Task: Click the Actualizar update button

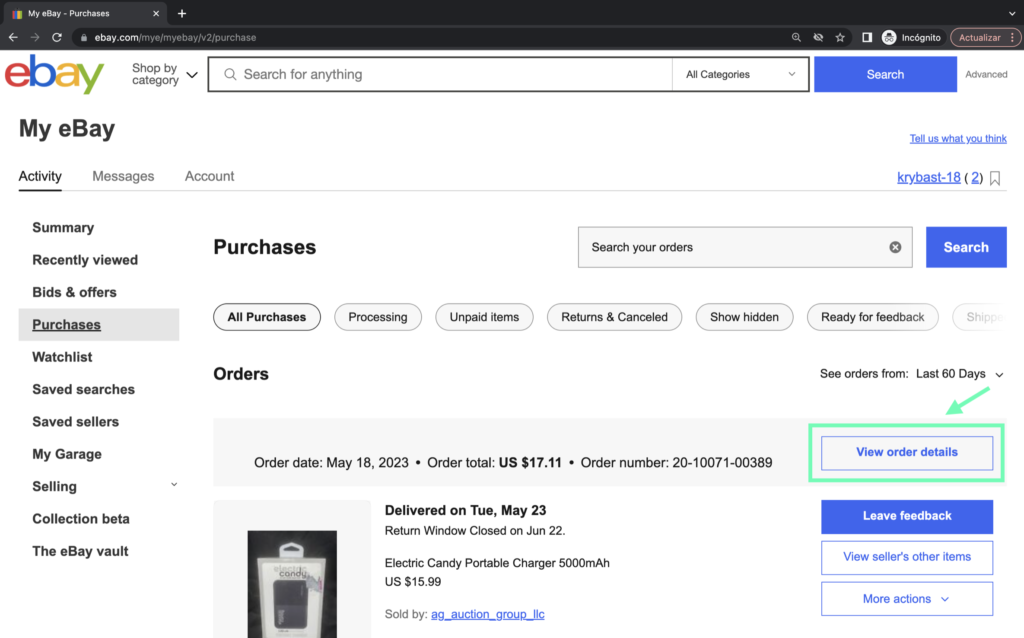Action: (x=979, y=37)
